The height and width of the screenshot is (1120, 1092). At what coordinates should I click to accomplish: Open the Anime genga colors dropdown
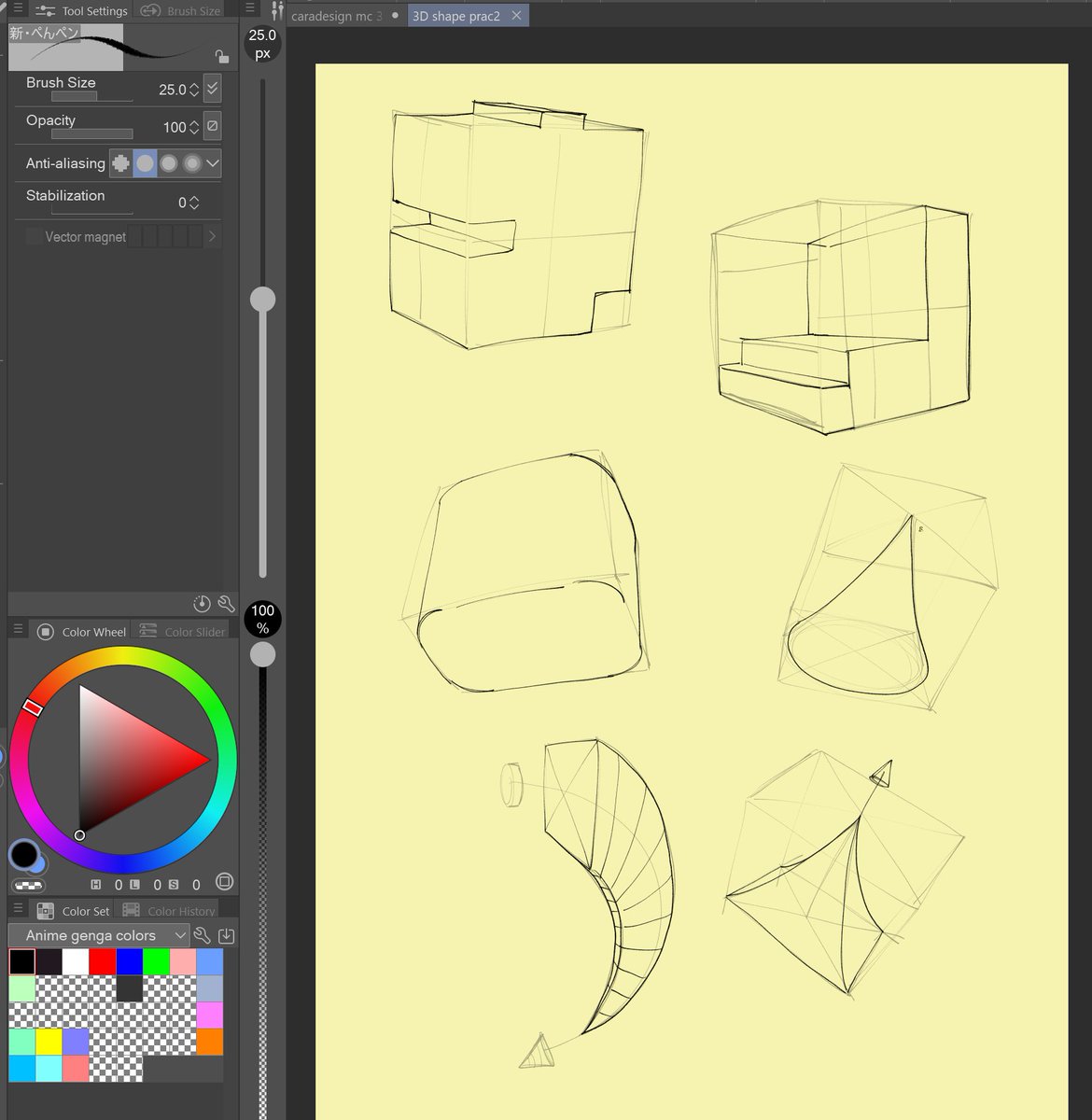point(99,935)
